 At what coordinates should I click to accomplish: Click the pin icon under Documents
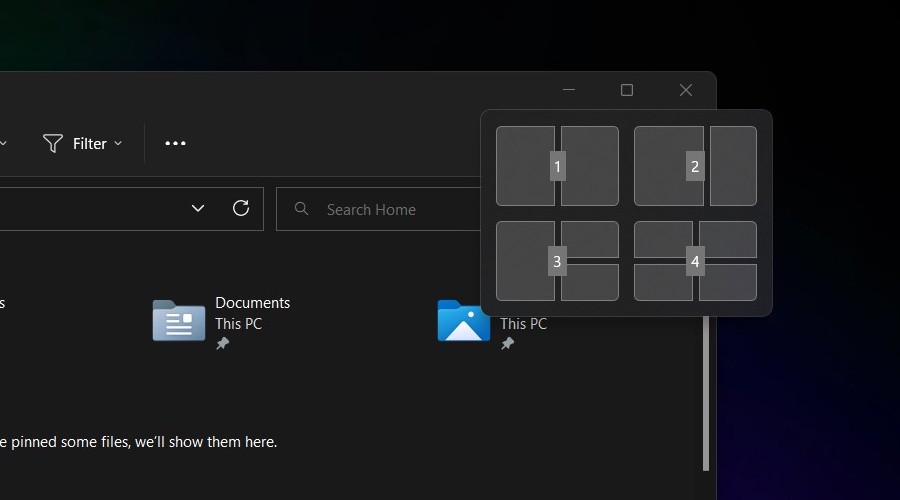click(222, 343)
